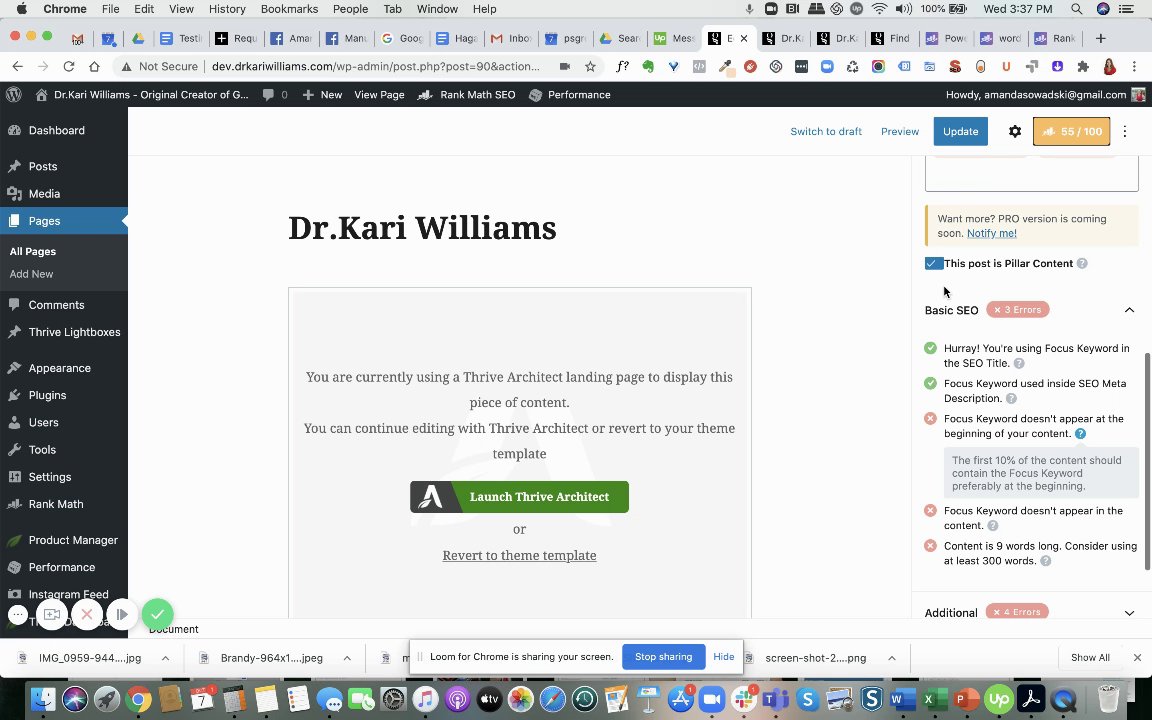Open Finder from the Dock
Viewport: 1152px width, 720px height.
tap(43, 699)
